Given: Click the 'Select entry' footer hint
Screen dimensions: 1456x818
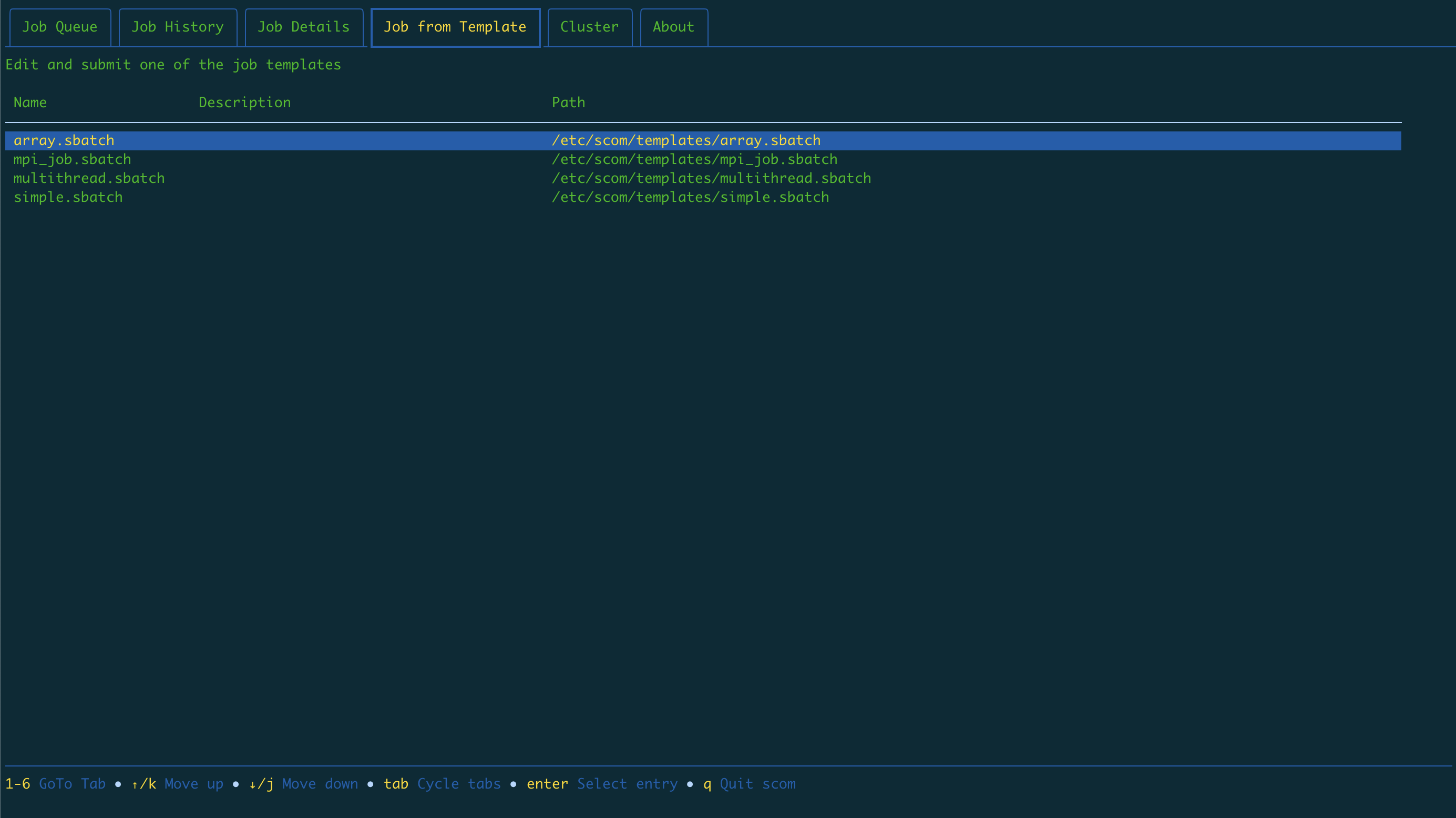Looking at the screenshot, I should [627, 783].
